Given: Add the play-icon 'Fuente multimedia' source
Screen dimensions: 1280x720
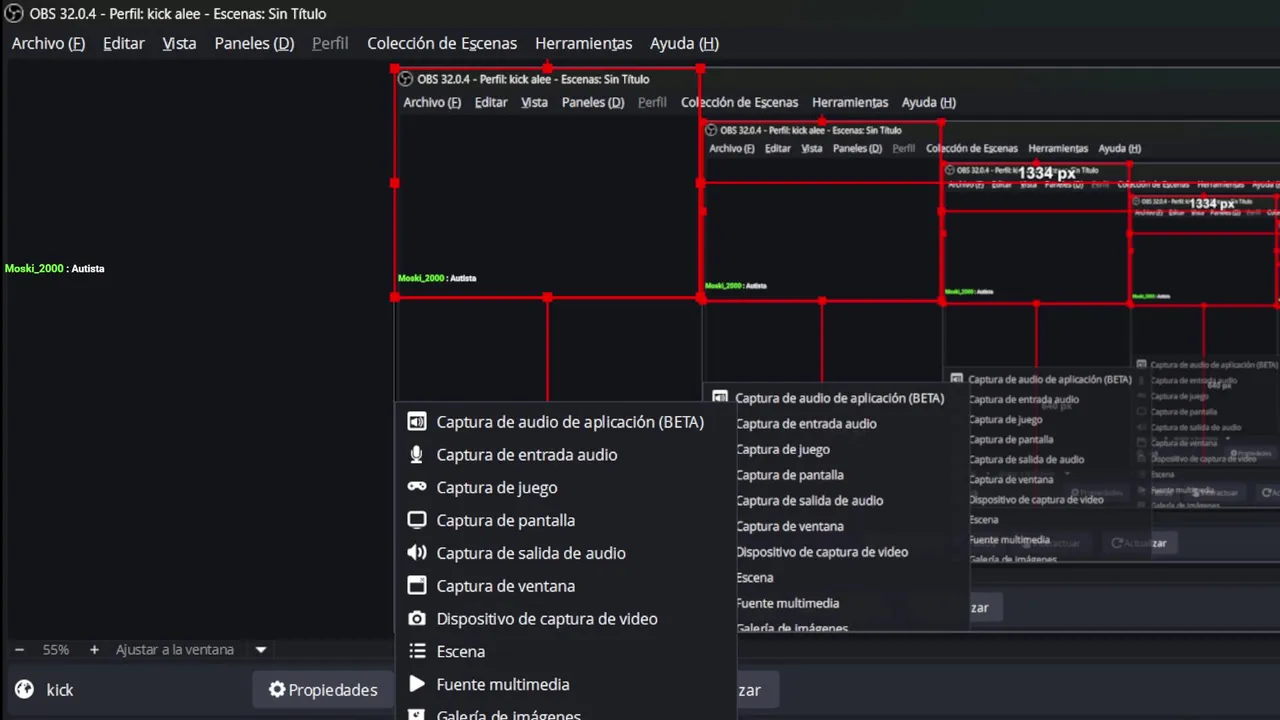Looking at the screenshot, I should click(x=565, y=685).
